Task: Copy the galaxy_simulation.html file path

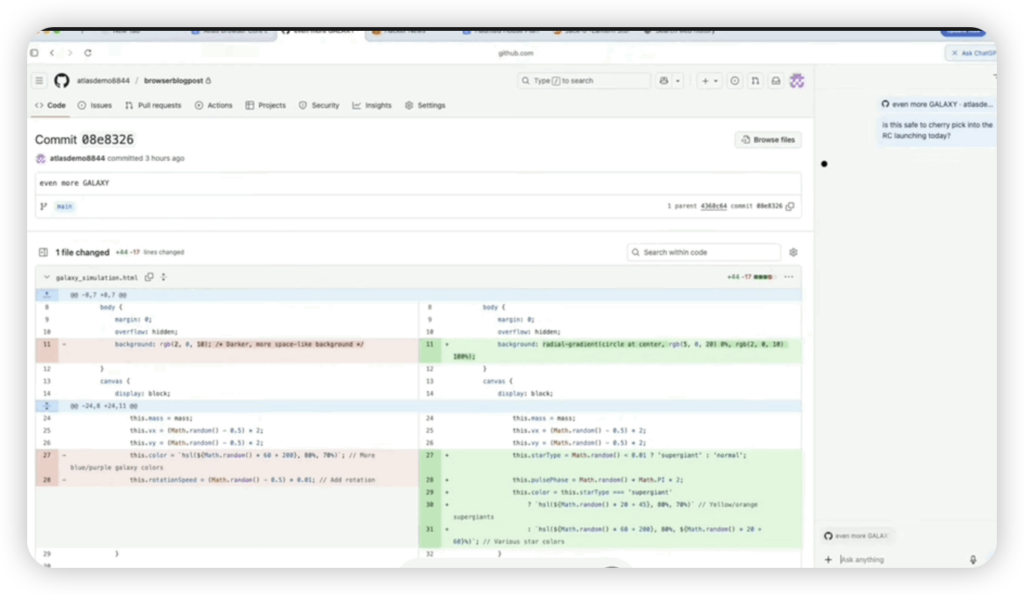Action: 149,277
